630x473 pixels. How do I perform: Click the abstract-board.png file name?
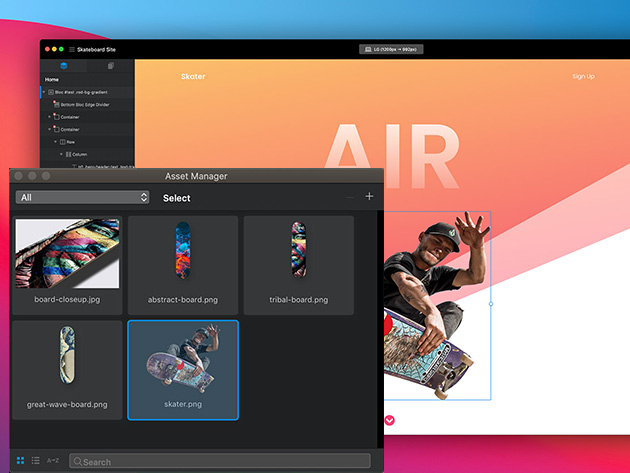(x=183, y=300)
